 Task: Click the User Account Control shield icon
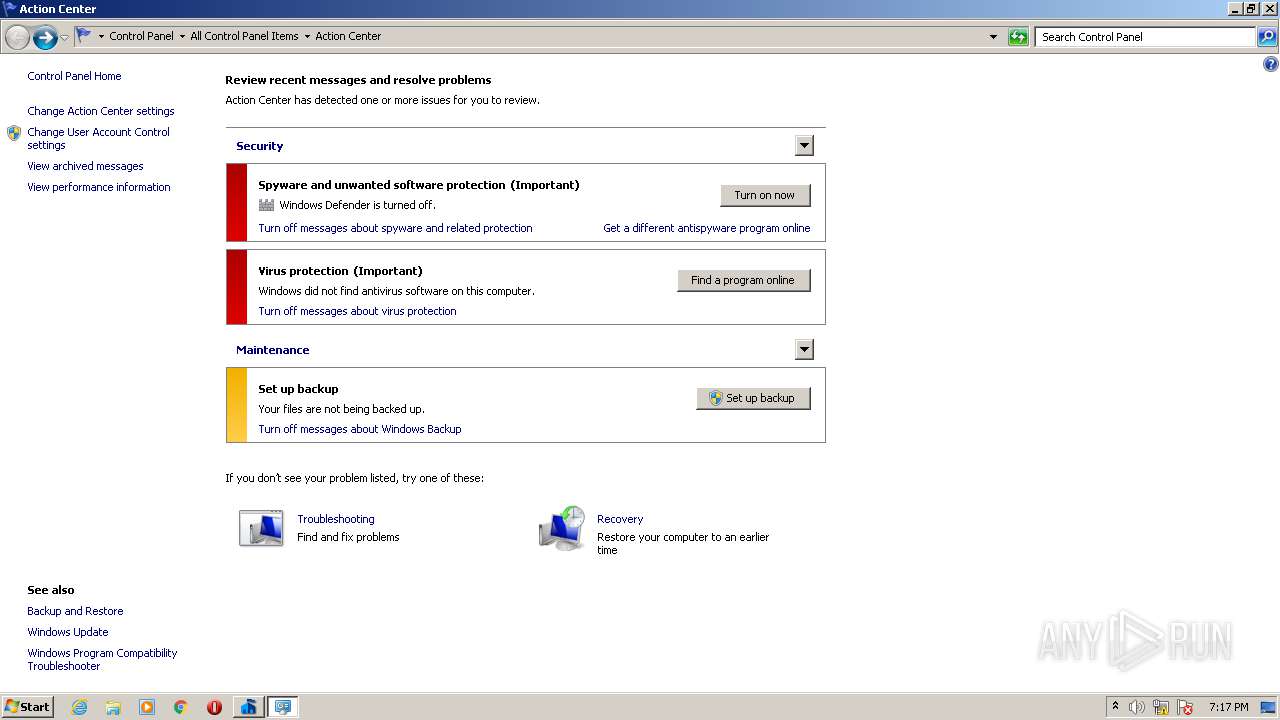14,133
